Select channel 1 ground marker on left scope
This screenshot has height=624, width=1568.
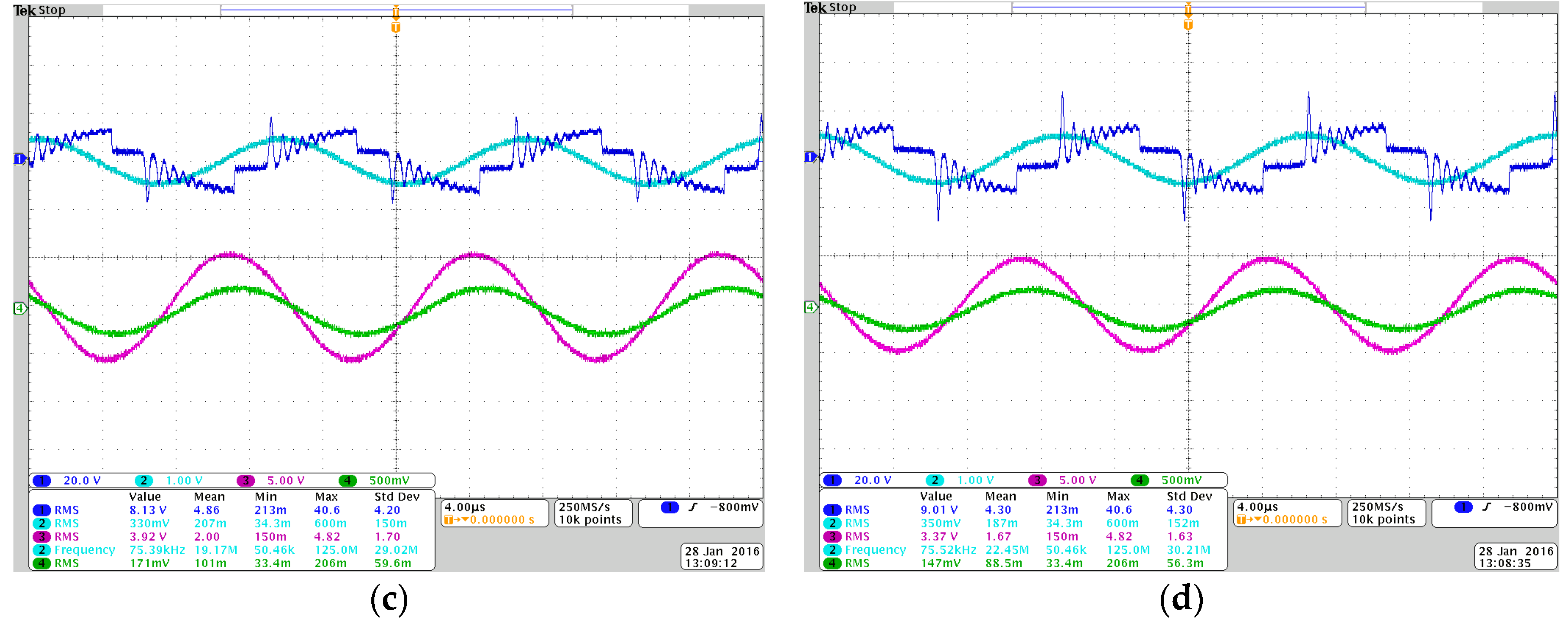coord(19,159)
